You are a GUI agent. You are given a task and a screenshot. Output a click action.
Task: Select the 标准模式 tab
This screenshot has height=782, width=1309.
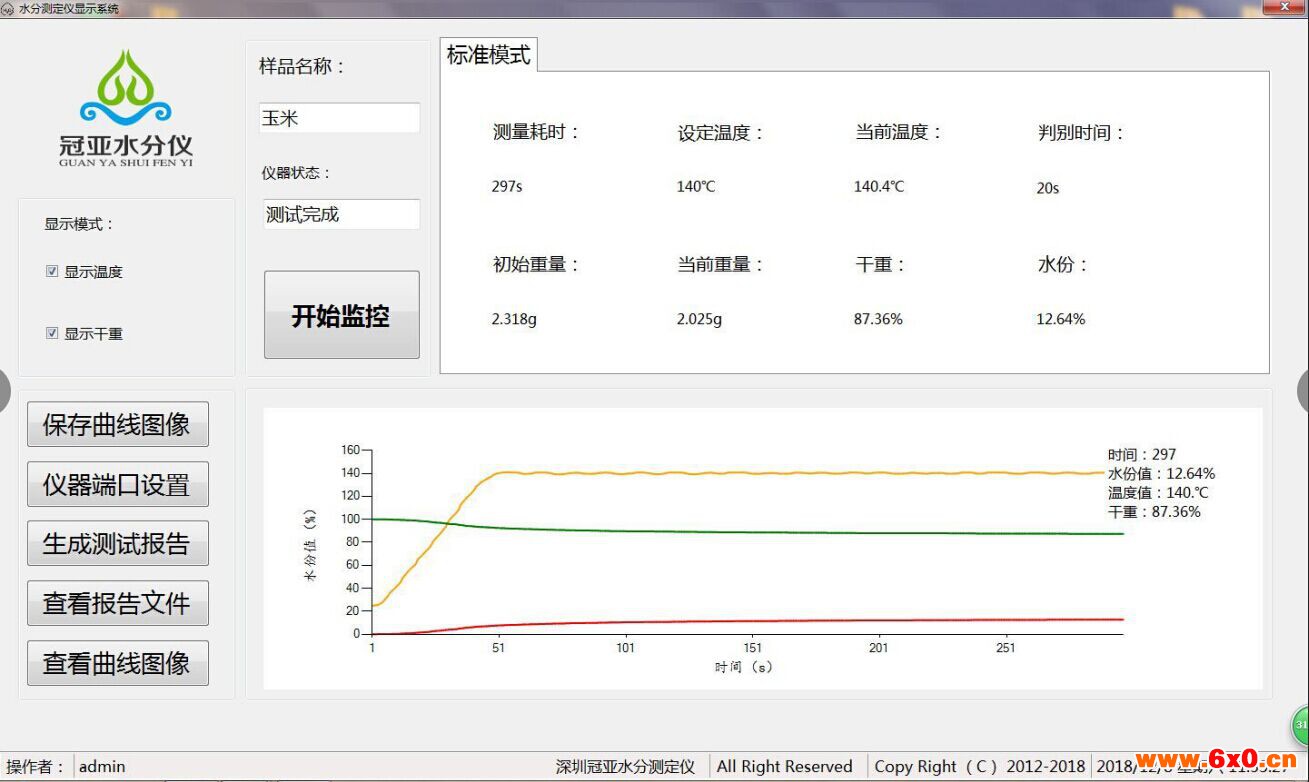pos(489,55)
